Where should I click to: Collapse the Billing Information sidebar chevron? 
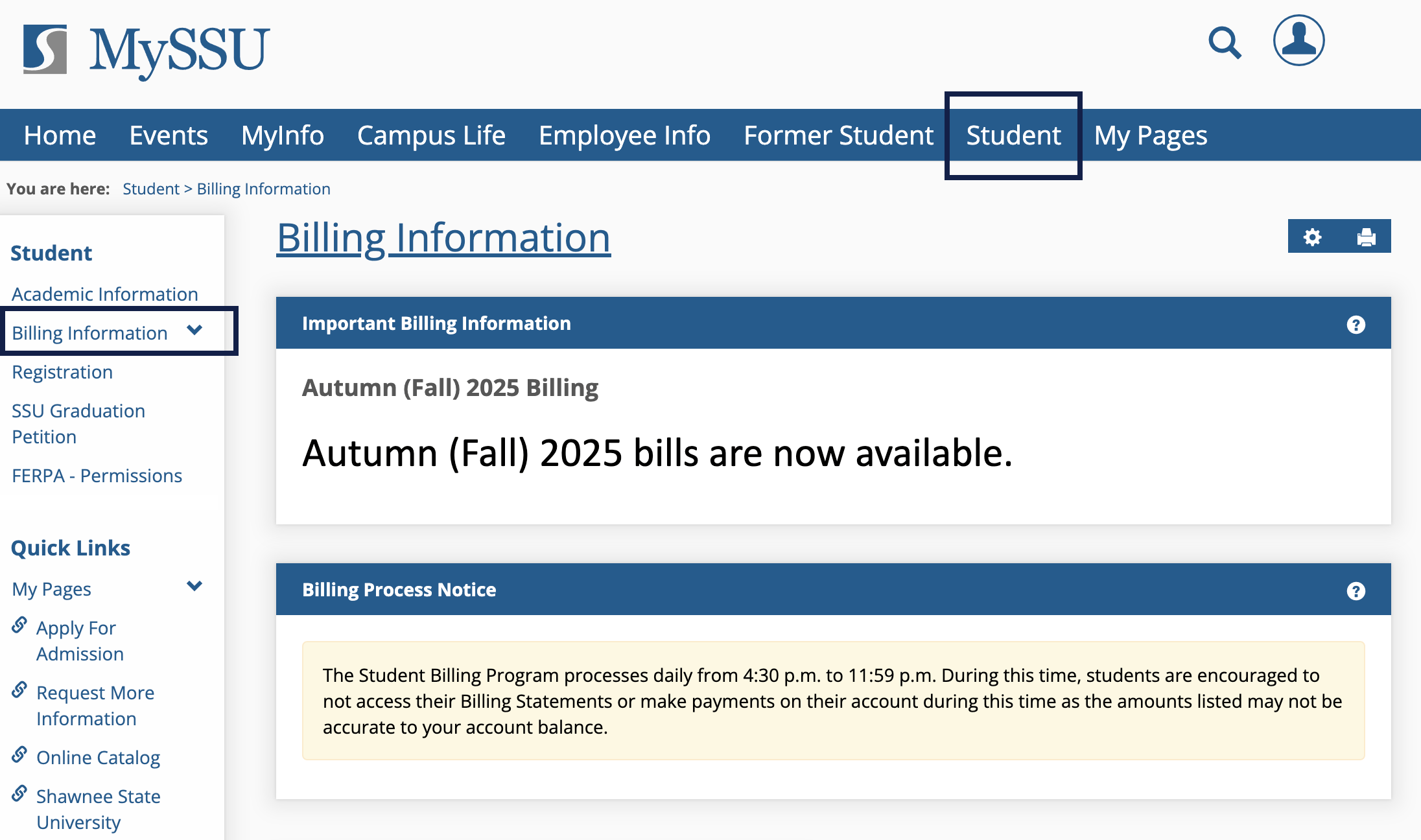(194, 331)
